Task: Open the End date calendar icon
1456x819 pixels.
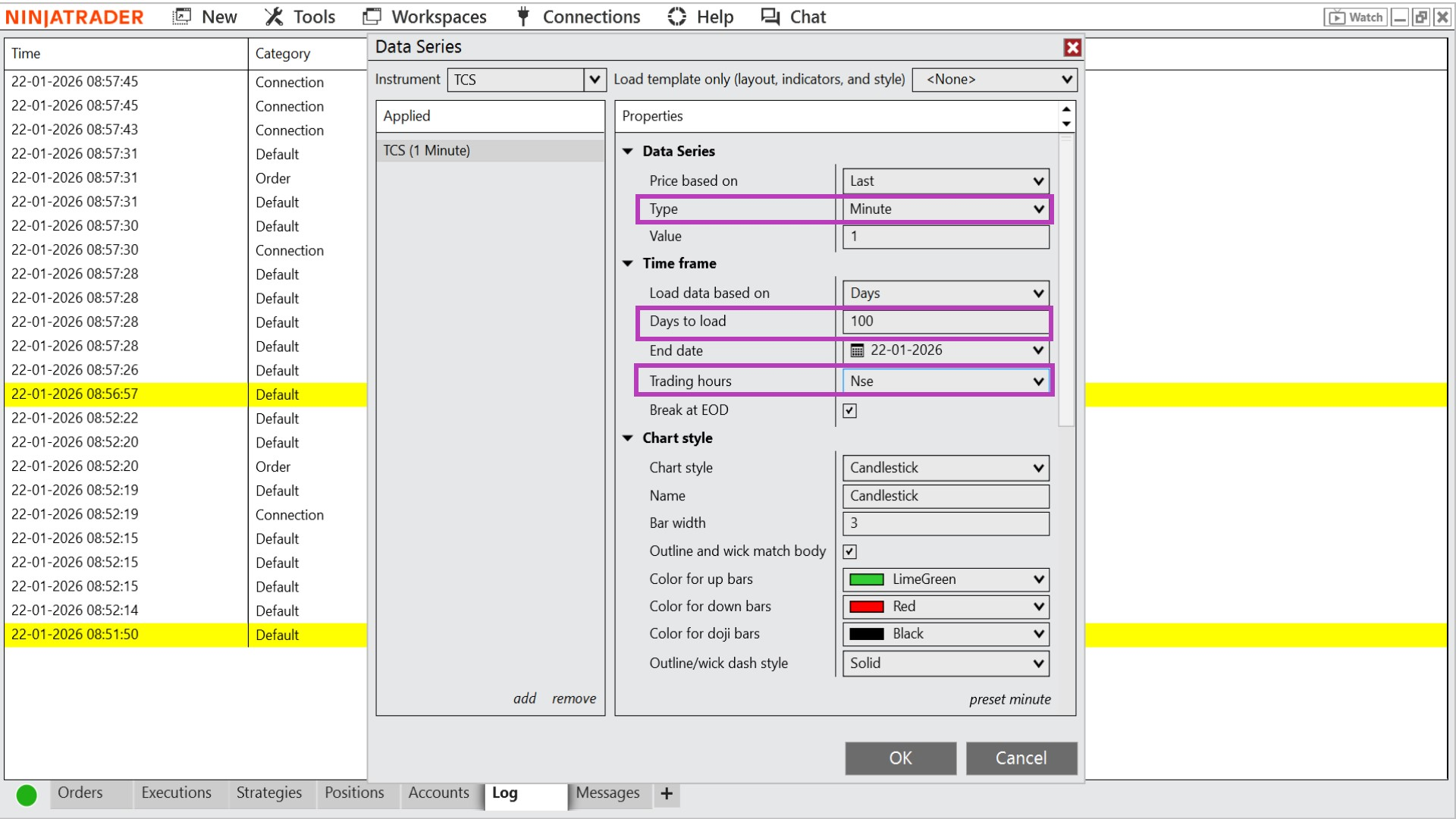Action: pyautogui.click(x=857, y=350)
